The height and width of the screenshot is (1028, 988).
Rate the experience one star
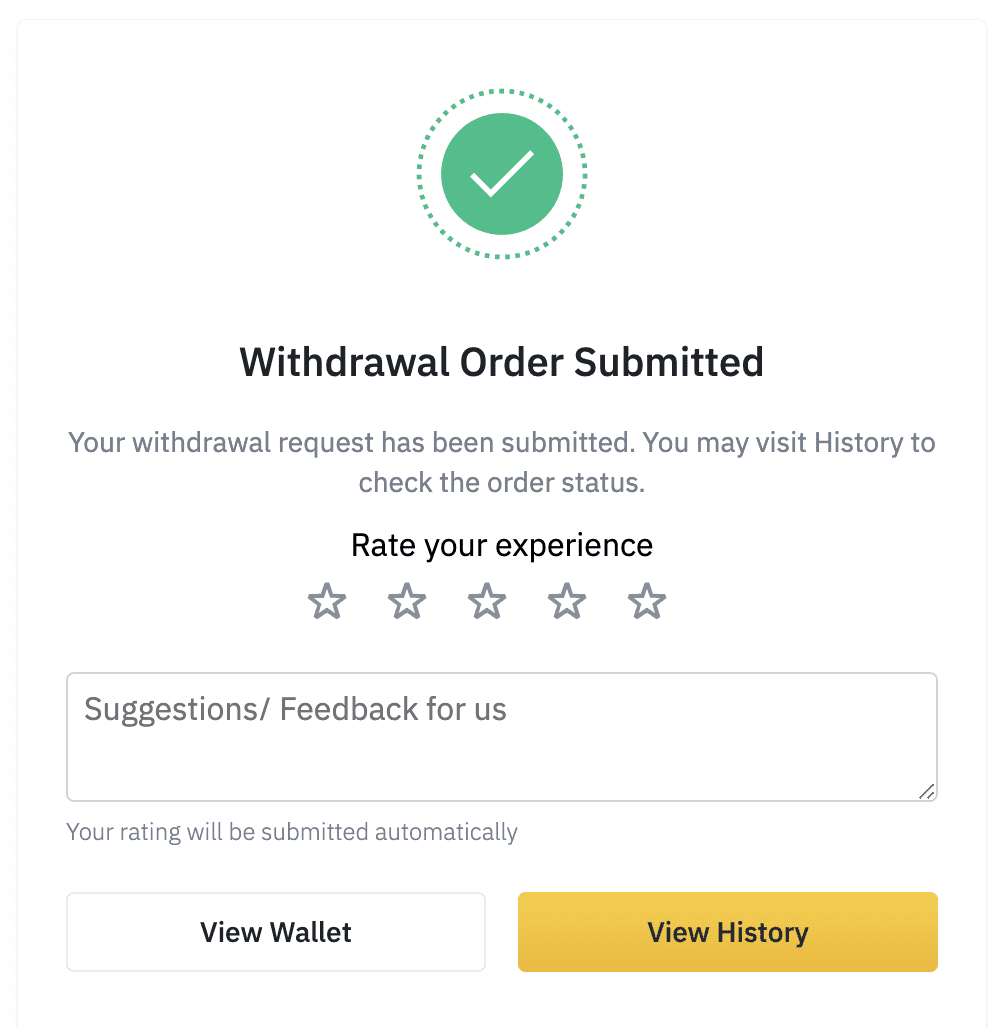click(326, 601)
